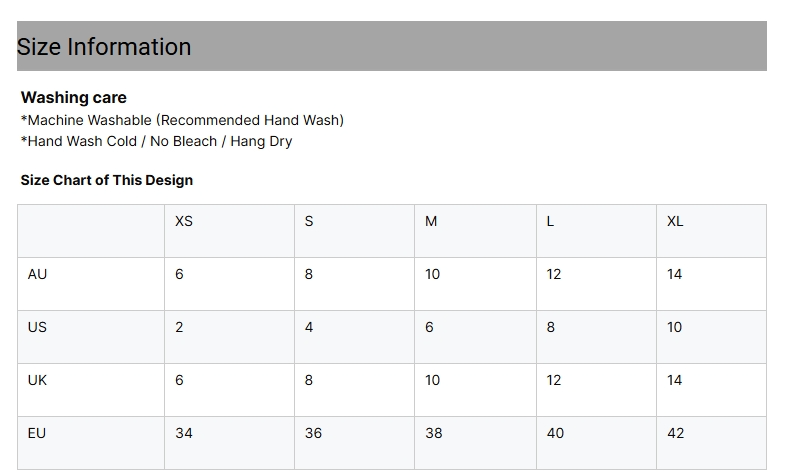Select US size 2 cell

(x=179, y=327)
